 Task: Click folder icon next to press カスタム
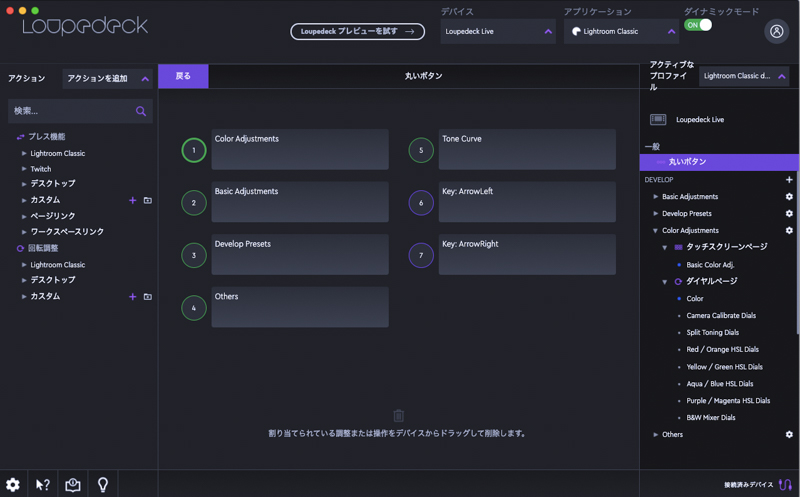pos(147,200)
